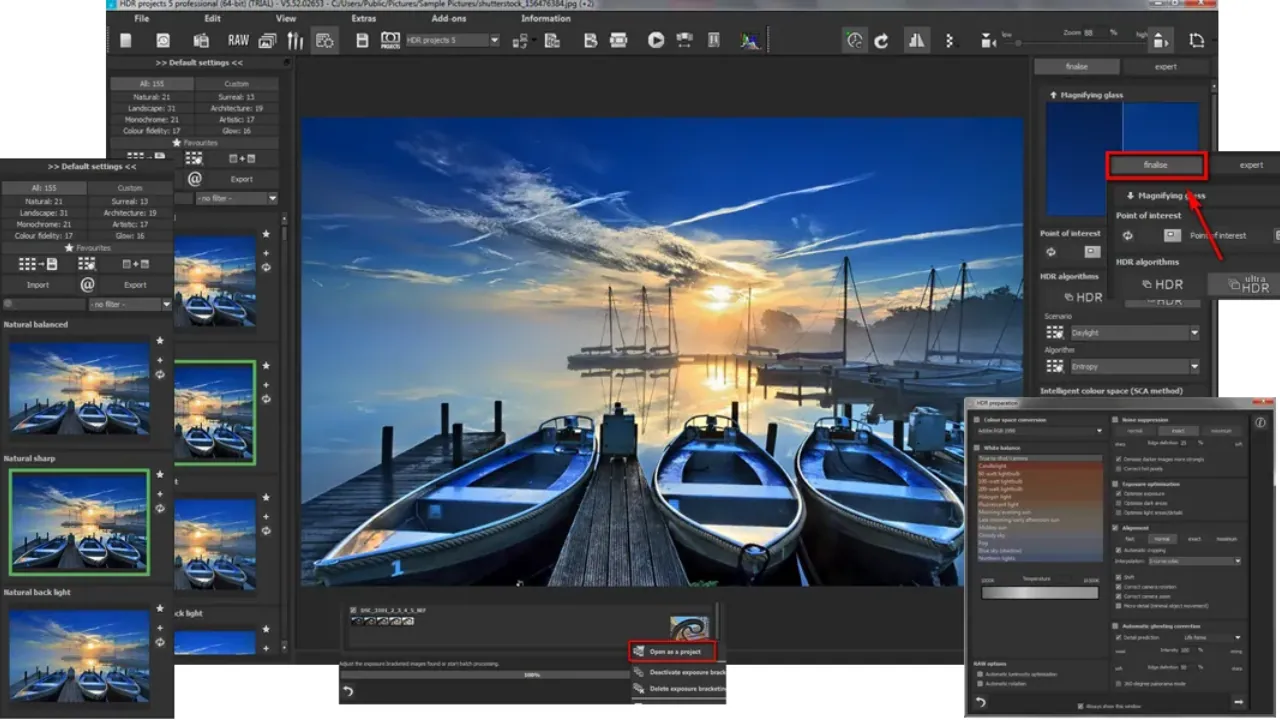Open the Information menu
The width and height of the screenshot is (1280, 720).
point(546,18)
